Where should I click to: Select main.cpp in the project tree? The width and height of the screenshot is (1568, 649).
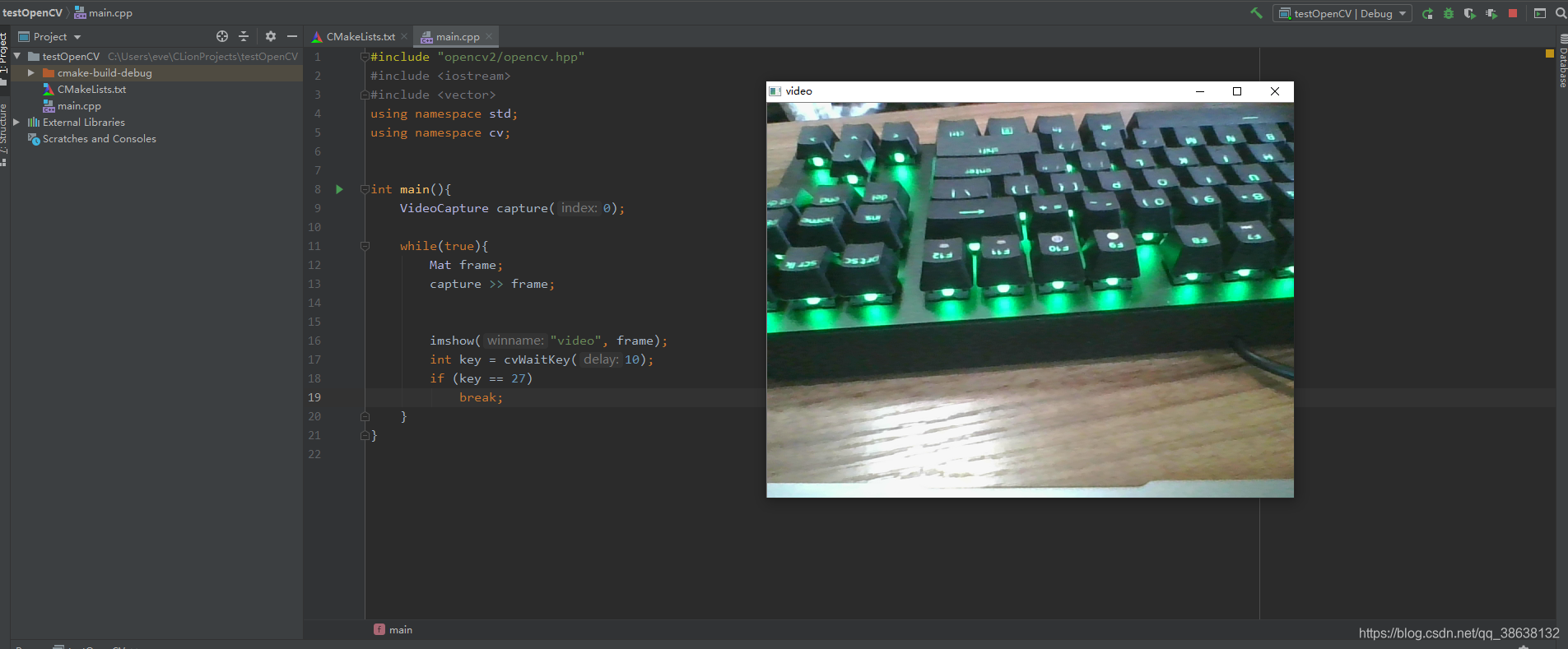[x=79, y=105]
